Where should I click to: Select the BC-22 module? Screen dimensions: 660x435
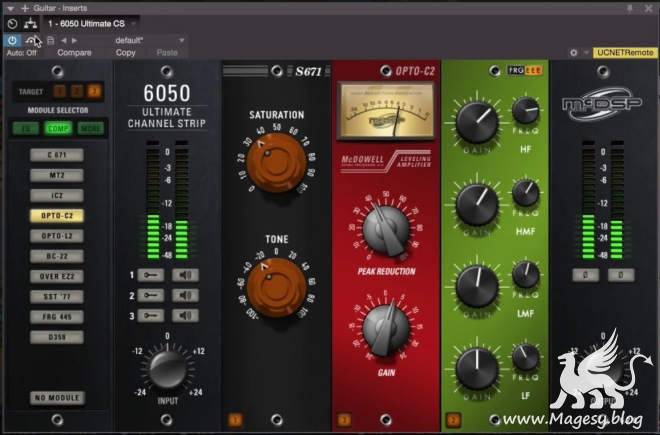point(57,256)
